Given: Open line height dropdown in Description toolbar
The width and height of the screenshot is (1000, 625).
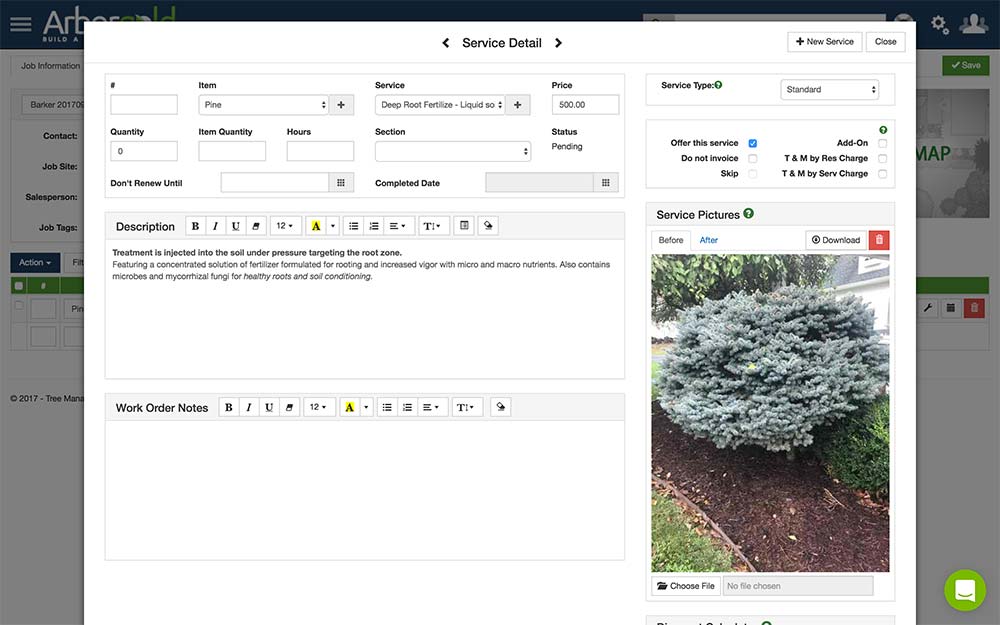Looking at the screenshot, I should [x=432, y=226].
